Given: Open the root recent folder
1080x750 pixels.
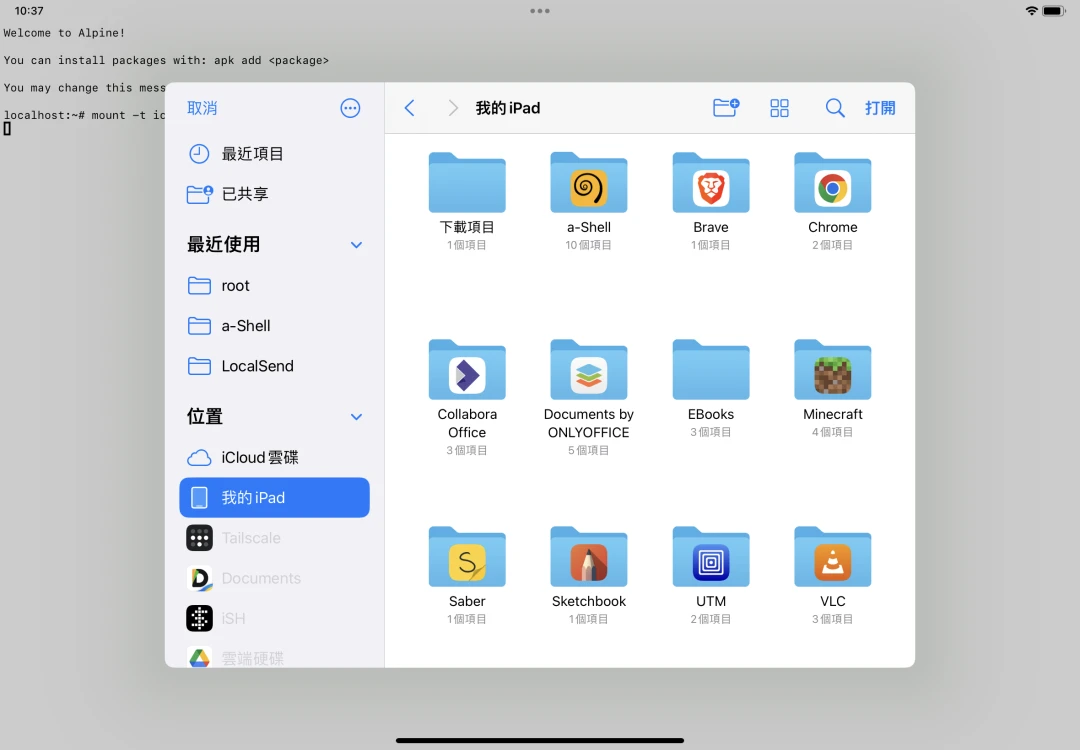Looking at the screenshot, I should tap(235, 286).
